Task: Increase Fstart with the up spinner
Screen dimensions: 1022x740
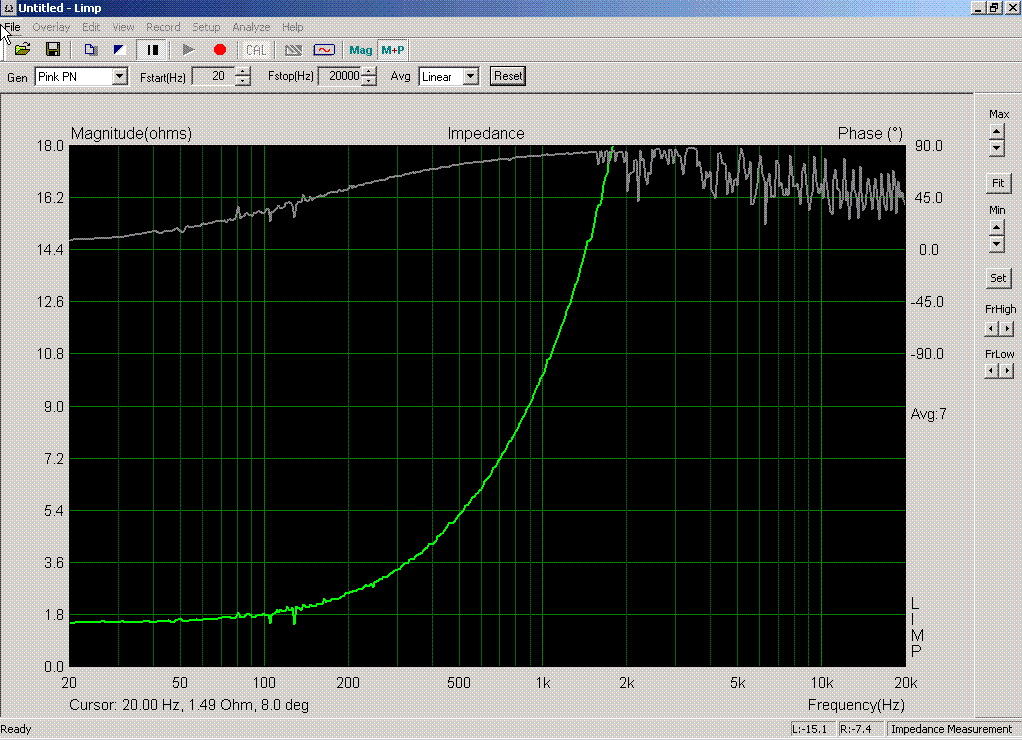Action: coord(242,72)
